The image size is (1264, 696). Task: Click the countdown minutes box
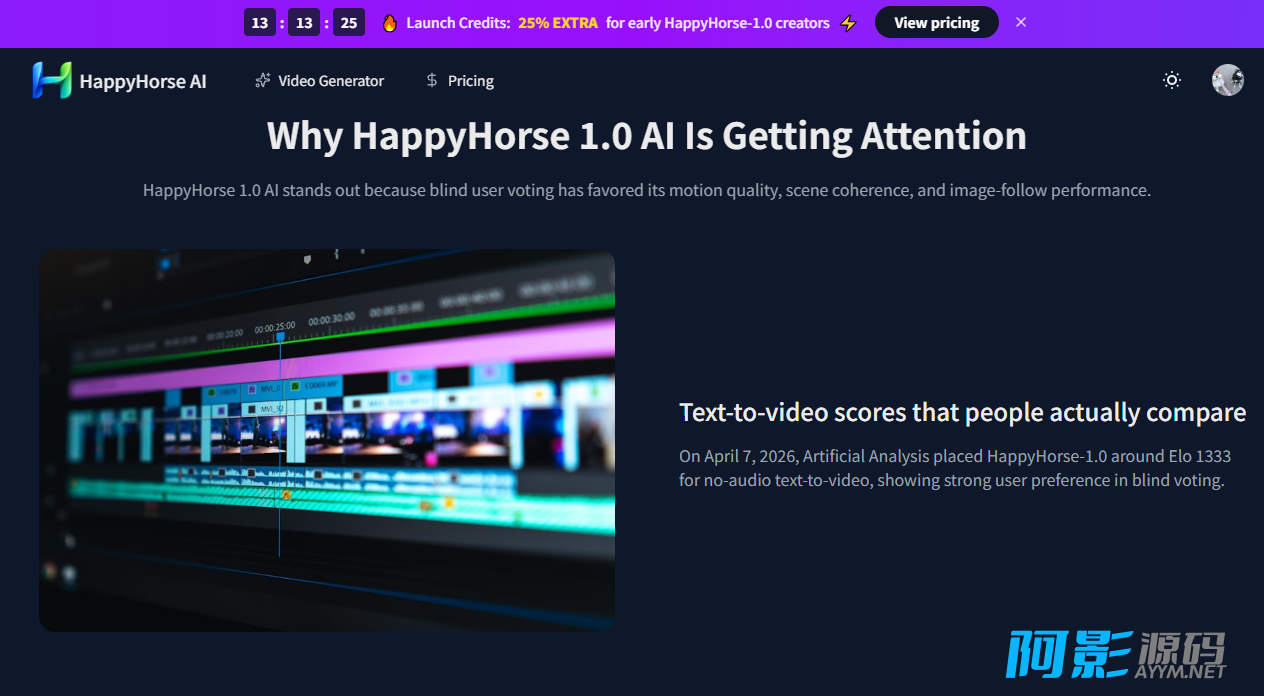click(304, 23)
